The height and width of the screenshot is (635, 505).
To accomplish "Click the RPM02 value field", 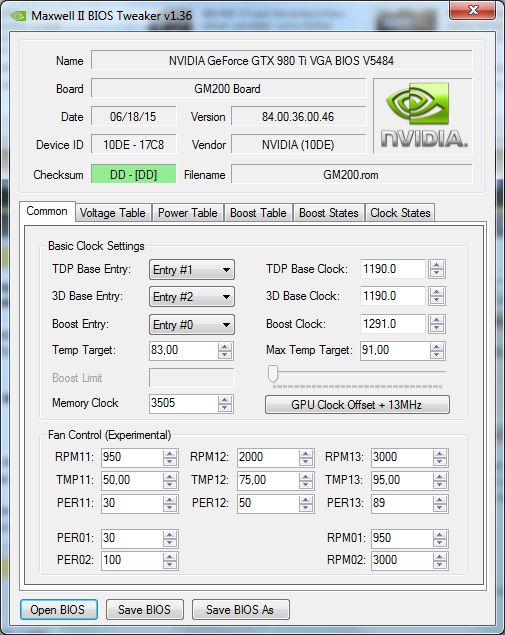I will 402,560.
